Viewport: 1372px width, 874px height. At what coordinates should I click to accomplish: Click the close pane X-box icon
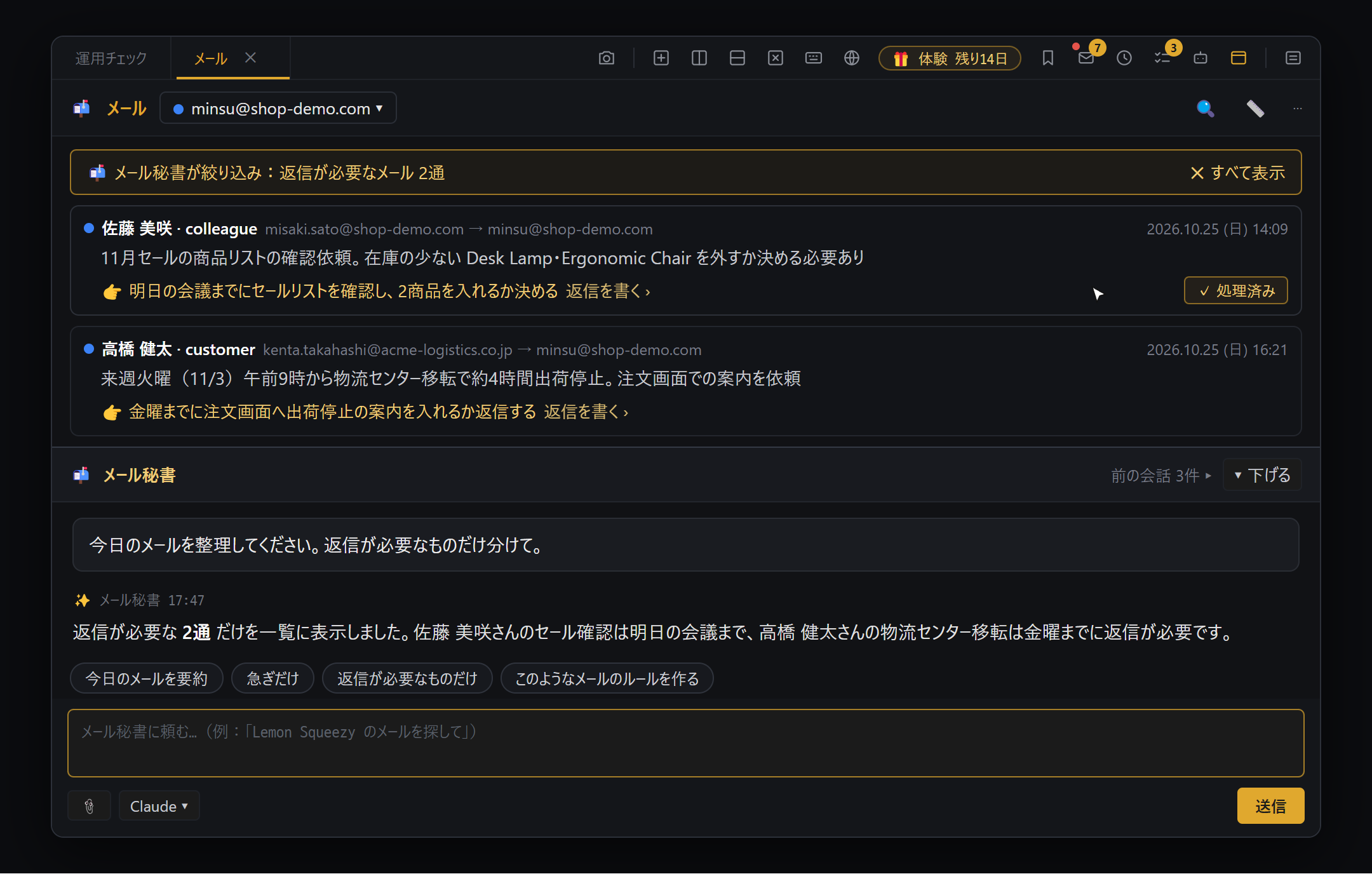point(775,58)
